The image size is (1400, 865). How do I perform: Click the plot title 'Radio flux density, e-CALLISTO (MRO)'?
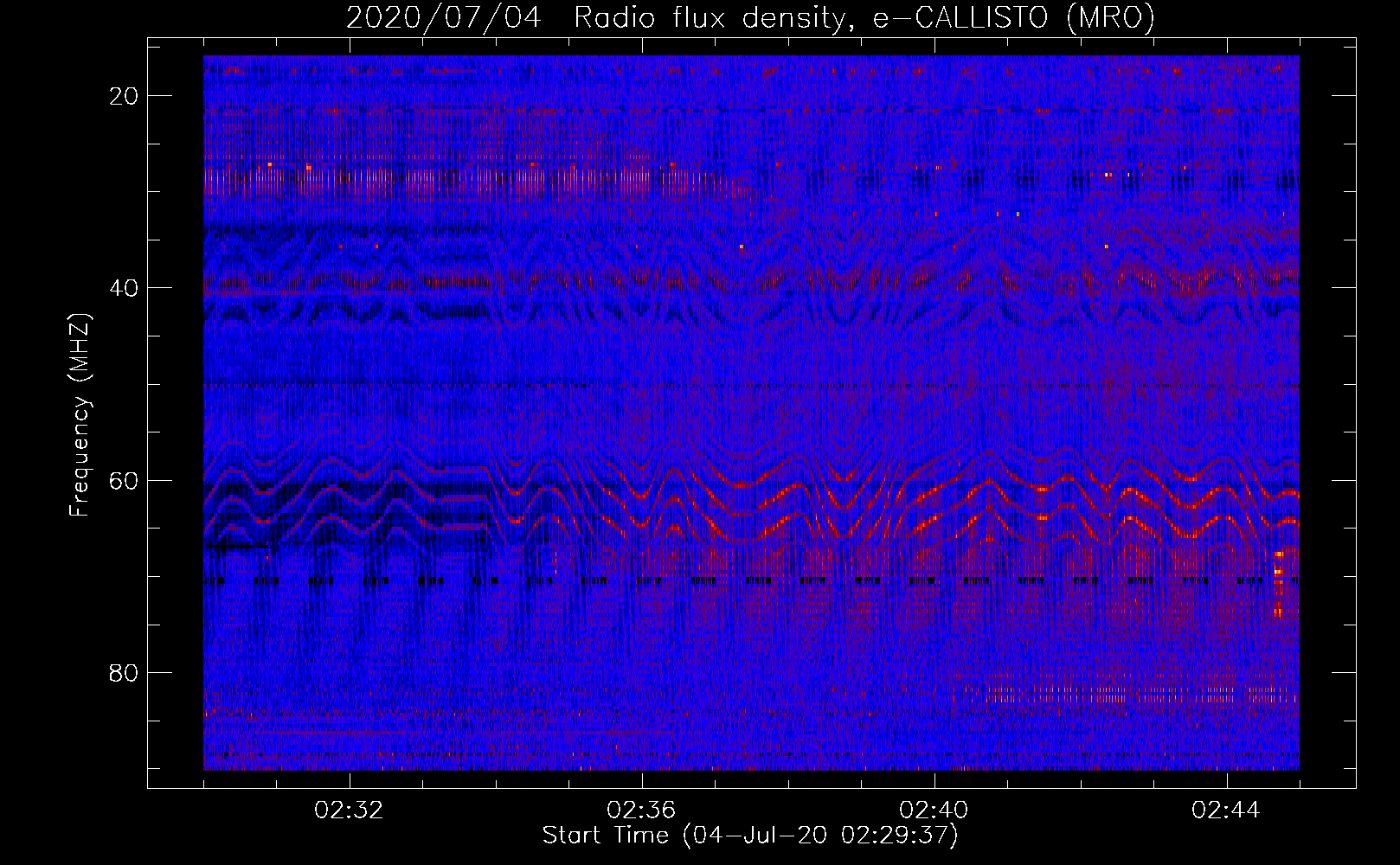tap(864, 18)
